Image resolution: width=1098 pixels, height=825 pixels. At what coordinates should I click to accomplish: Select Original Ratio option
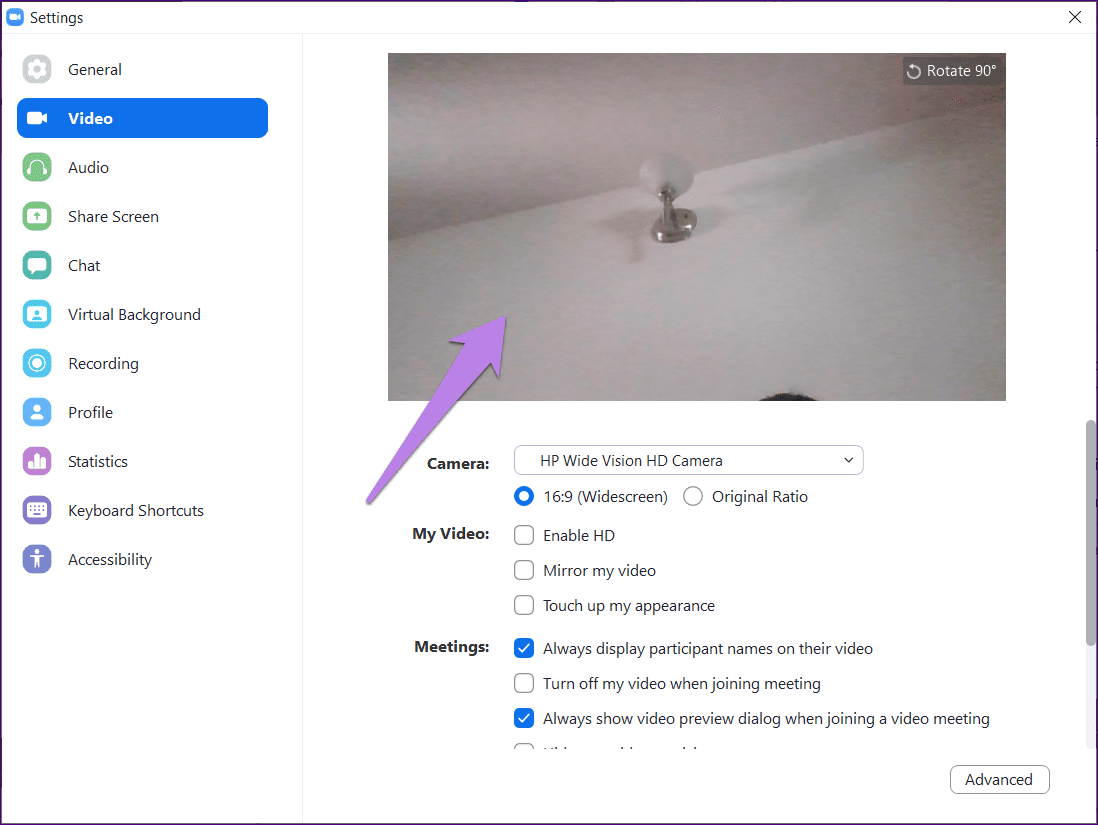[693, 497]
